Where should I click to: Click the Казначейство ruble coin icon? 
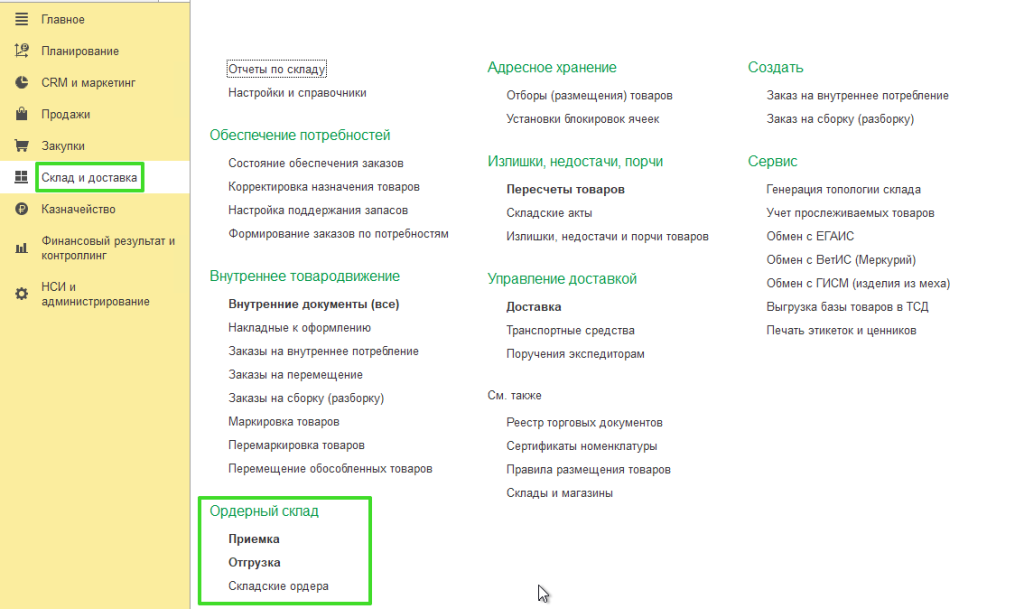pos(22,209)
